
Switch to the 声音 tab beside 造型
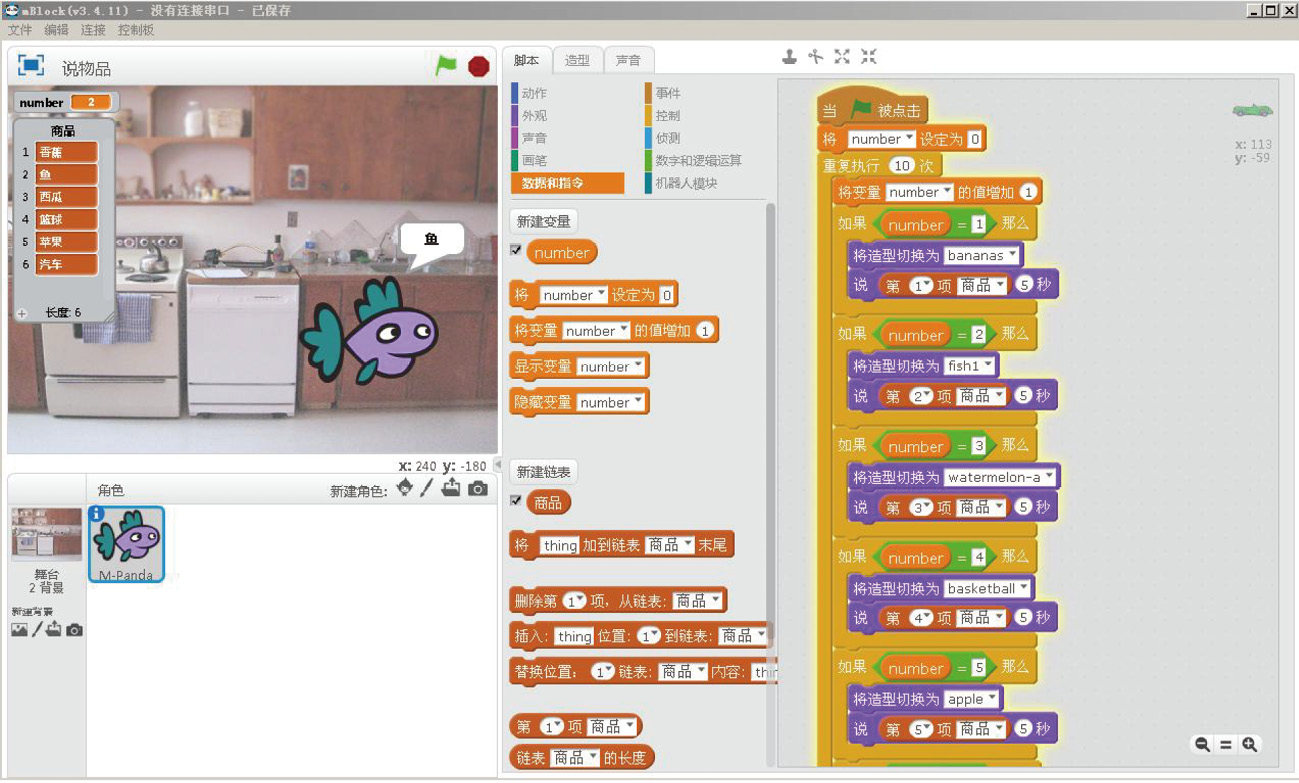point(628,60)
